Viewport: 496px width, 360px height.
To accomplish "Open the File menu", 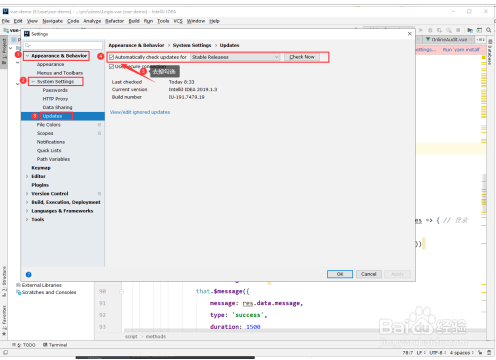I will coord(6,21).
